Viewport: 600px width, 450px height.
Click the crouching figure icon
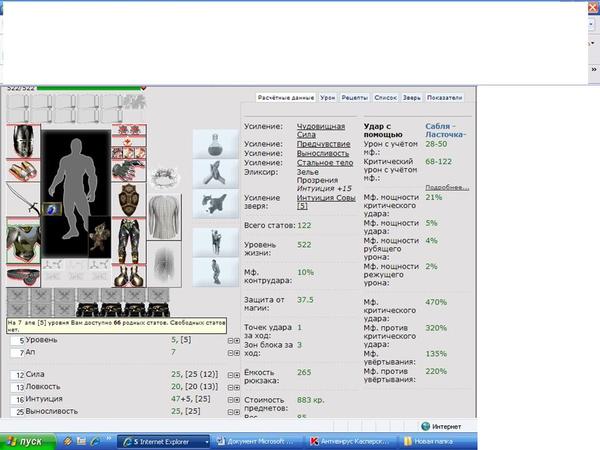215,272
